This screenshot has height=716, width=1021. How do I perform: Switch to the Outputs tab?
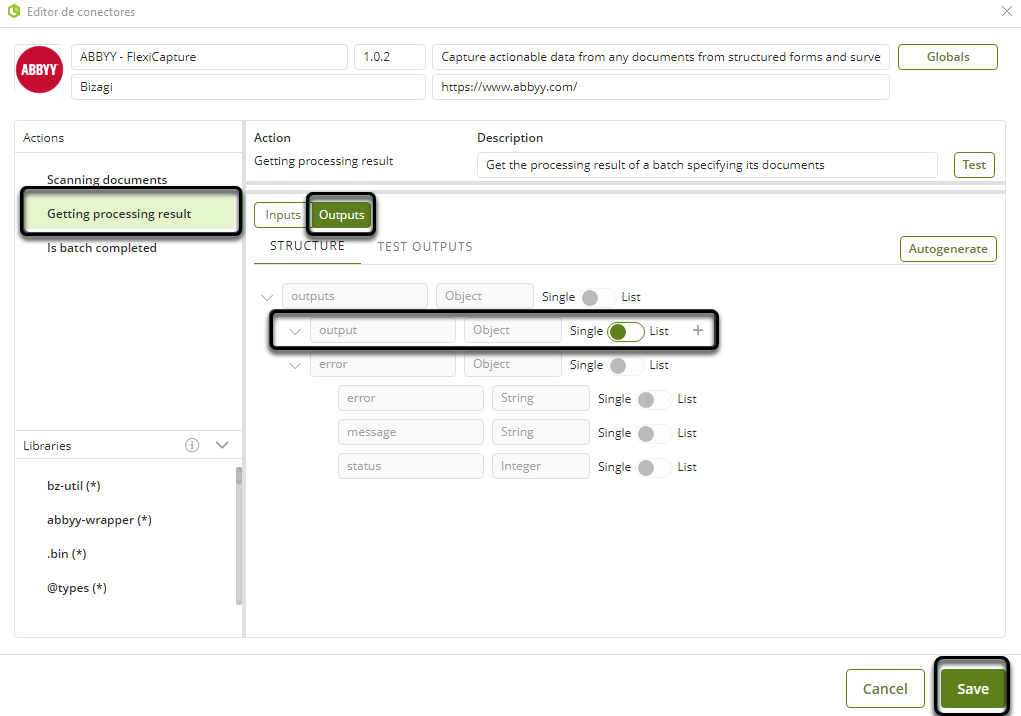(x=341, y=215)
